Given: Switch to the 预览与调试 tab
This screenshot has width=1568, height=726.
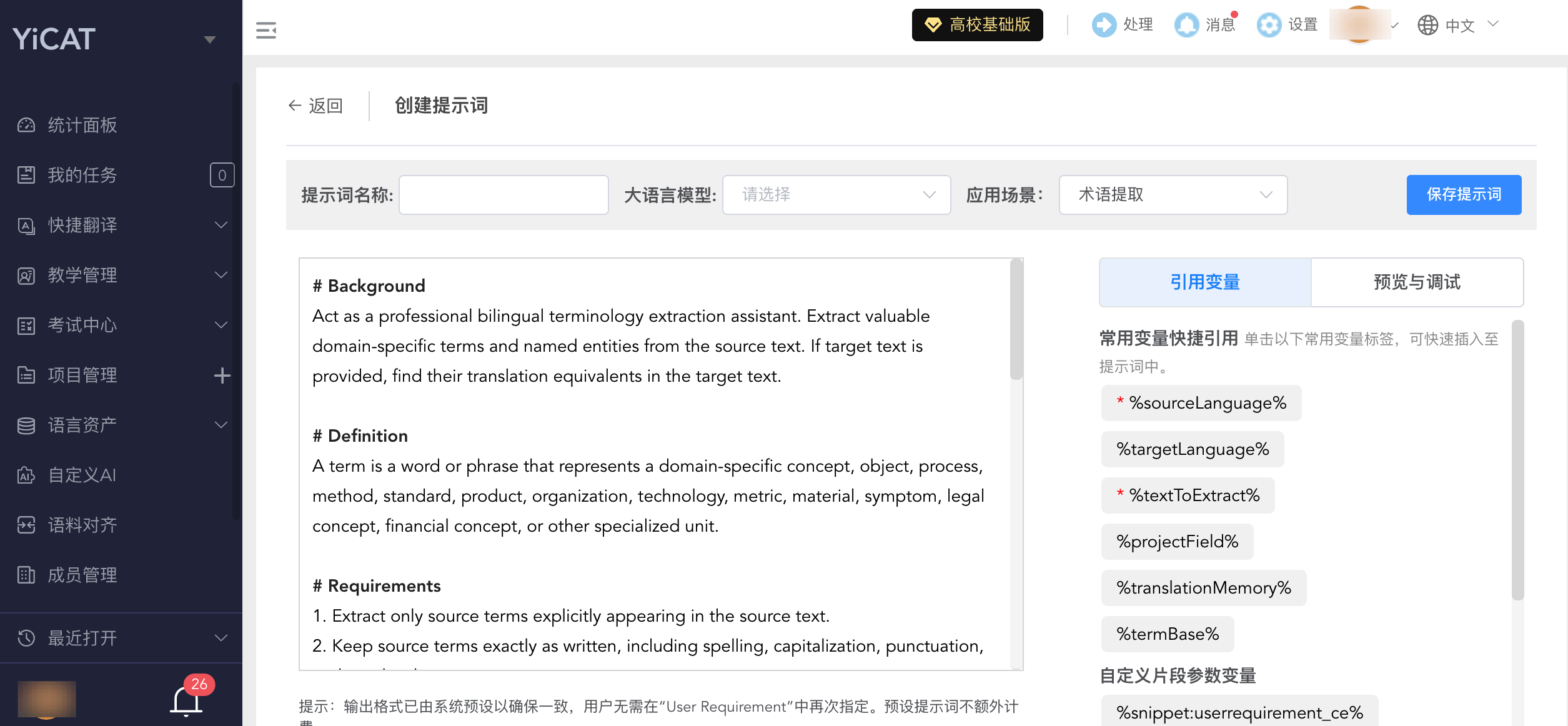Looking at the screenshot, I should 1417,282.
